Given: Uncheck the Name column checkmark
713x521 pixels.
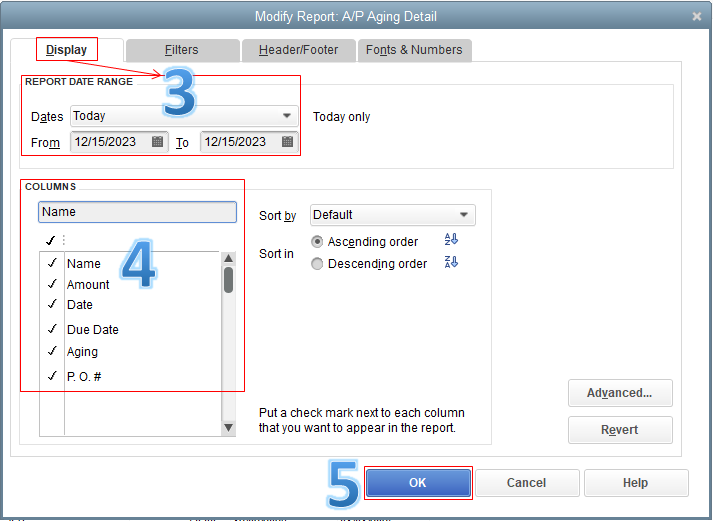Looking at the screenshot, I should 52,263.
